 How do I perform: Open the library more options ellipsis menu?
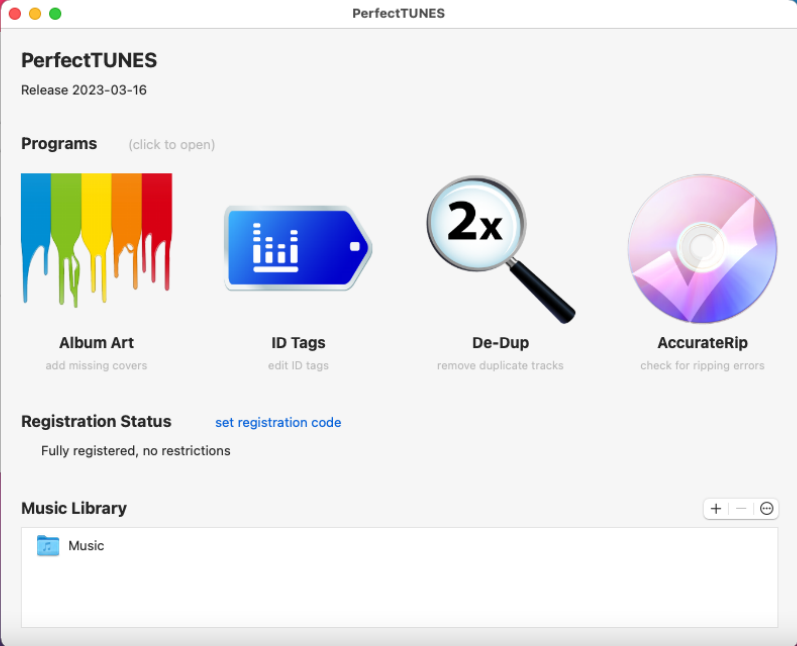[x=767, y=508]
